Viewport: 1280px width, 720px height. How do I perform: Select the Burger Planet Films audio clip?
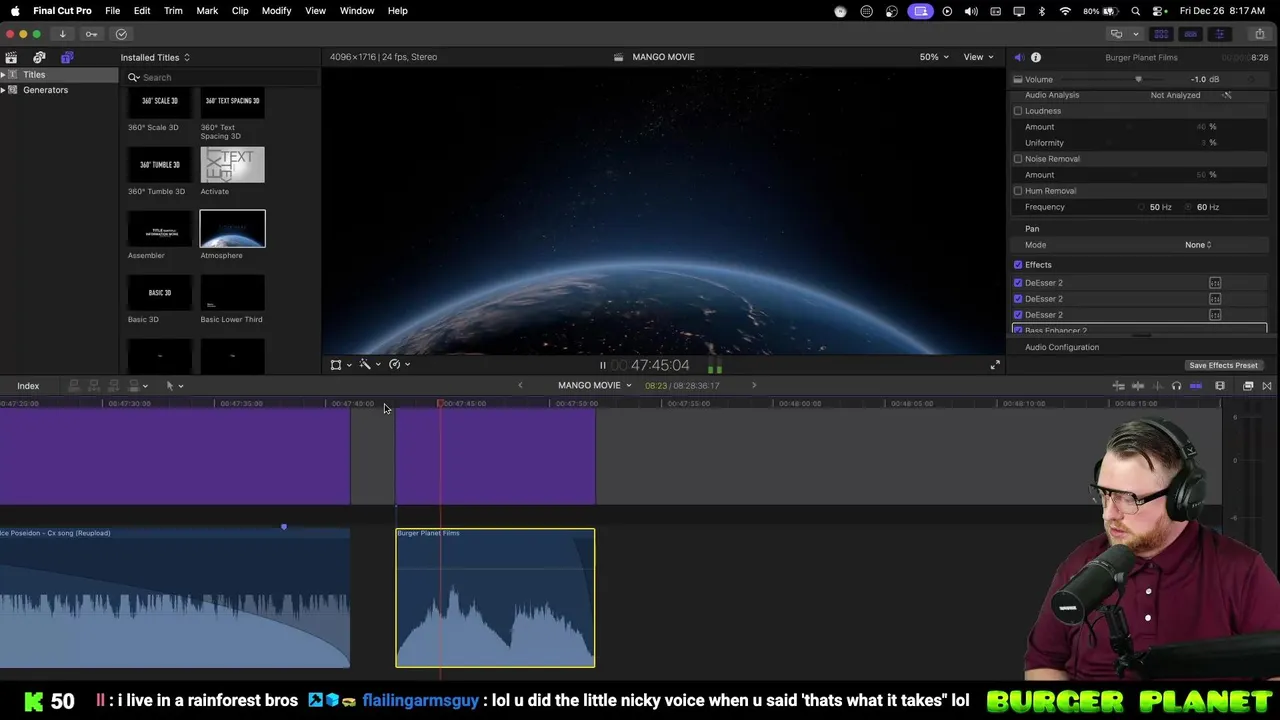pos(495,597)
